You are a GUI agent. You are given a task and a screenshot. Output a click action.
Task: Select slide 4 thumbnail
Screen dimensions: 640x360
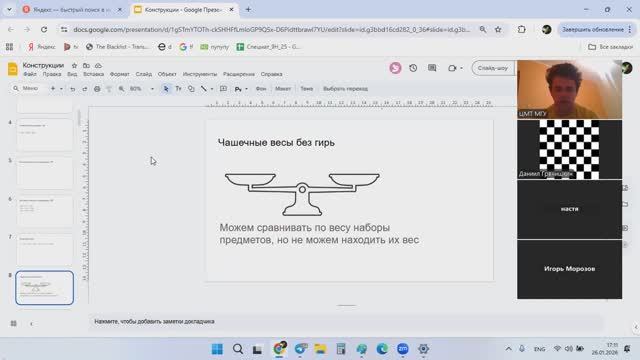(x=44, y=135)
